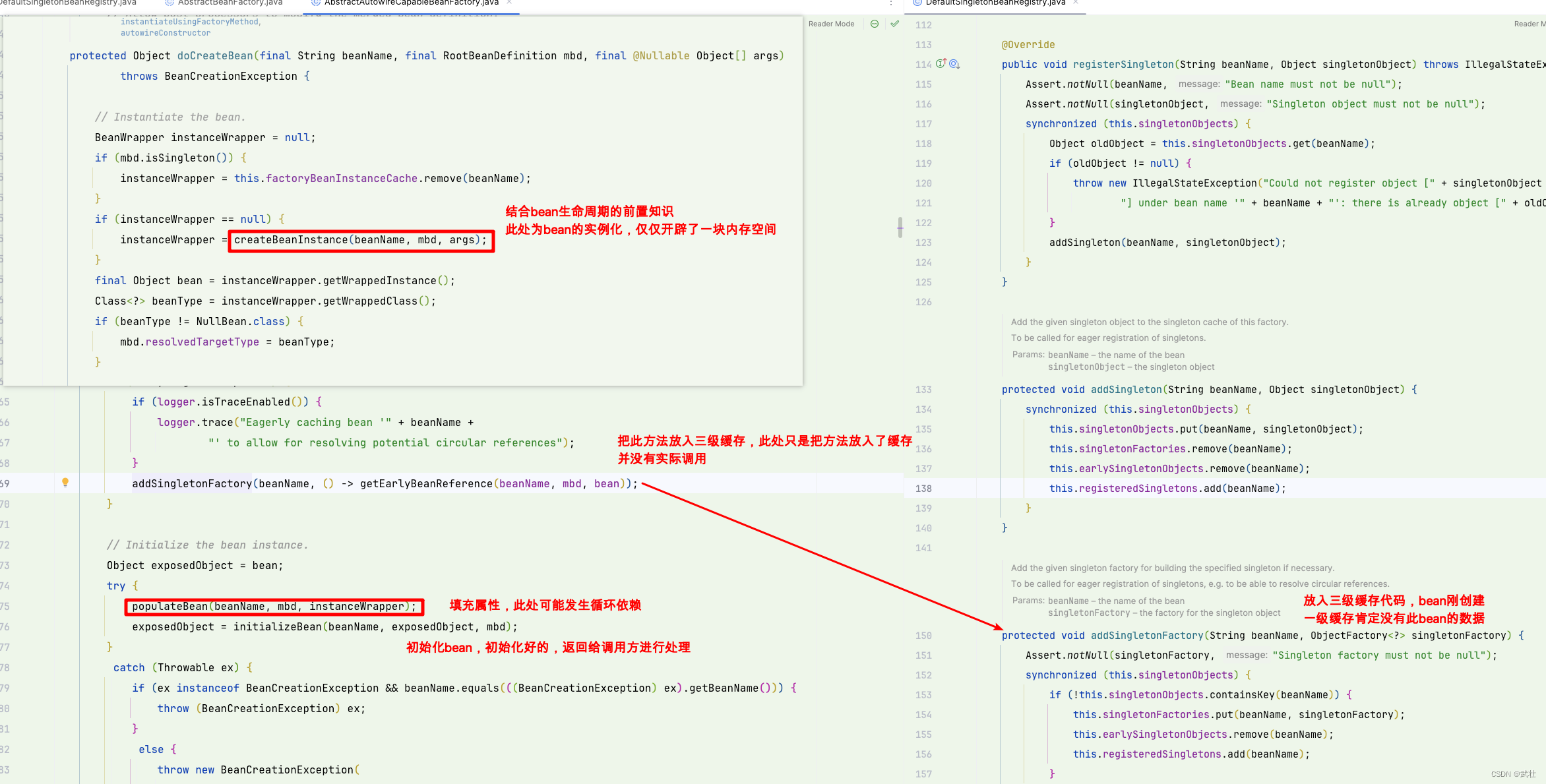Click instantiateUsingFactoryMethod text at top

pyautogui.click(x=191, y=22)
